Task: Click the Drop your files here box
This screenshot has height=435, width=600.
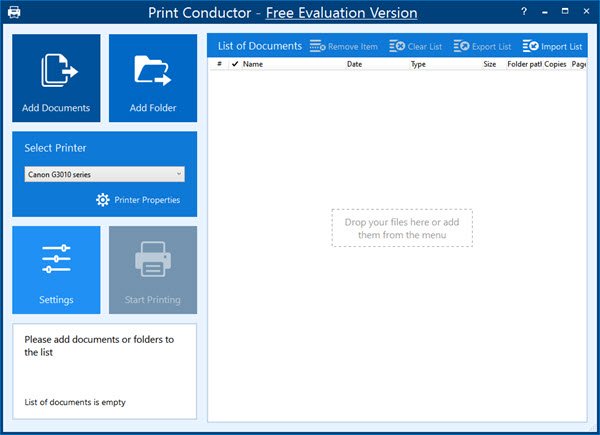Action: point(402,228)
